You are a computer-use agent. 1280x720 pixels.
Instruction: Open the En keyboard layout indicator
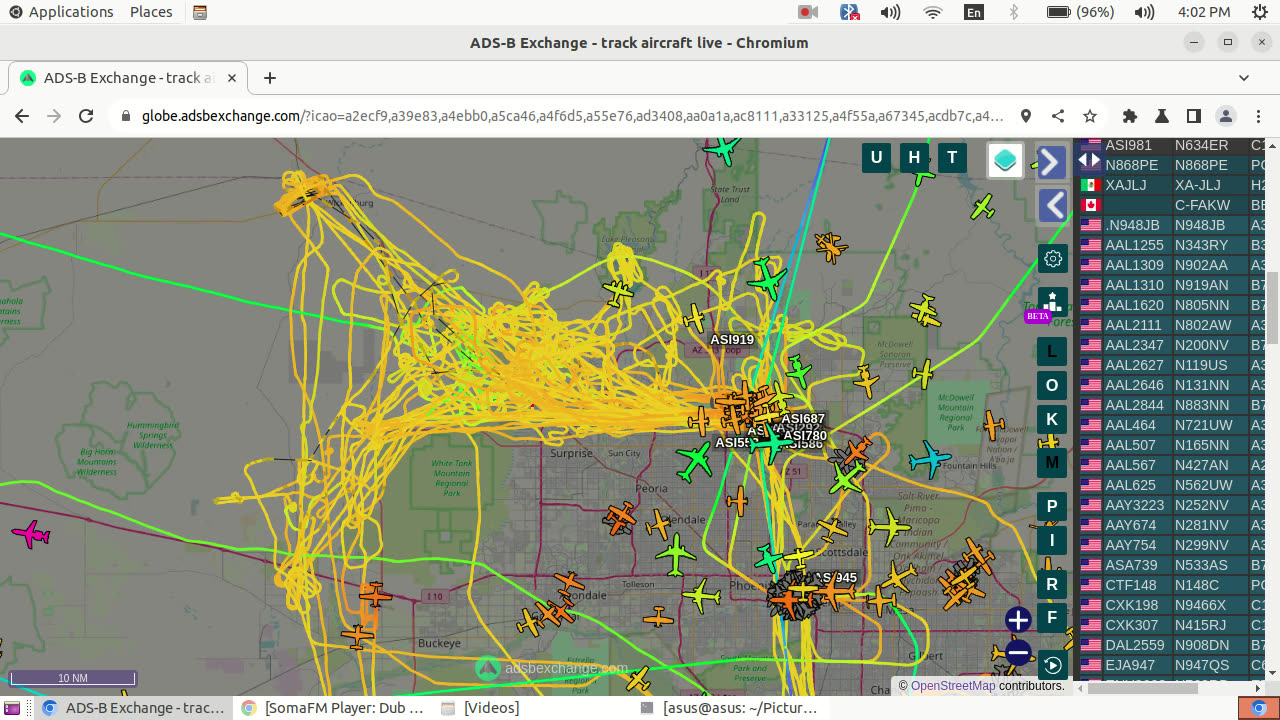(973, 12)
